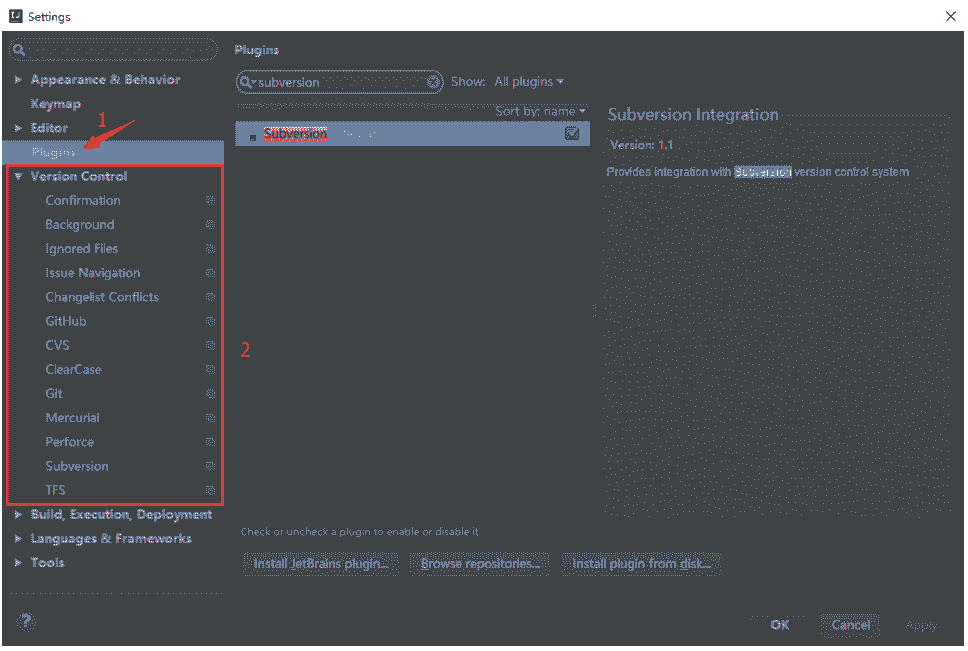Click the help question mark icon
This screenshot has height=651, width=968.
26,621
